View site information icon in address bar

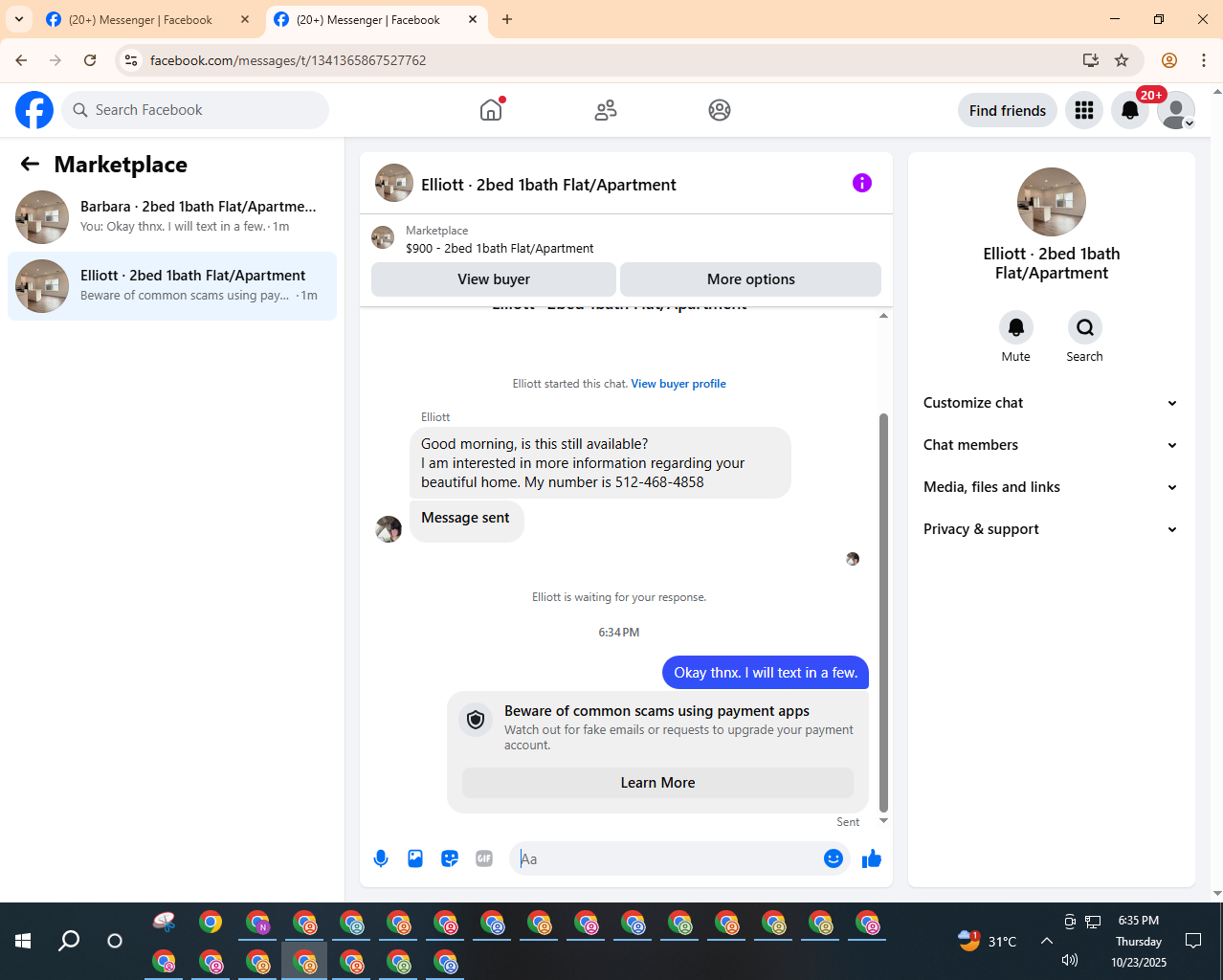point(131,60)
